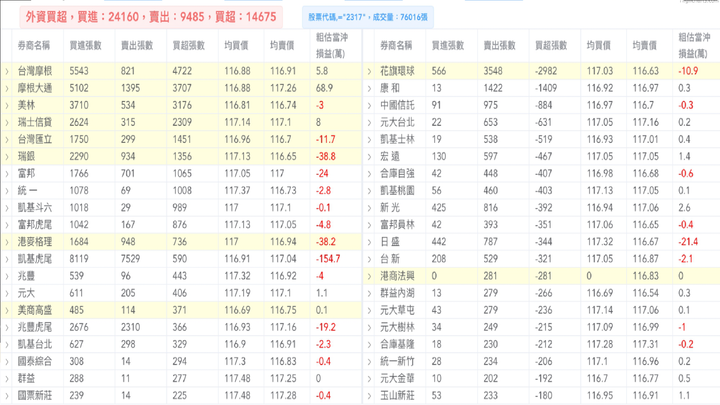Select the 合庫自強 broker name
This screenshot has width=720, height=405.
coord(397,174)
